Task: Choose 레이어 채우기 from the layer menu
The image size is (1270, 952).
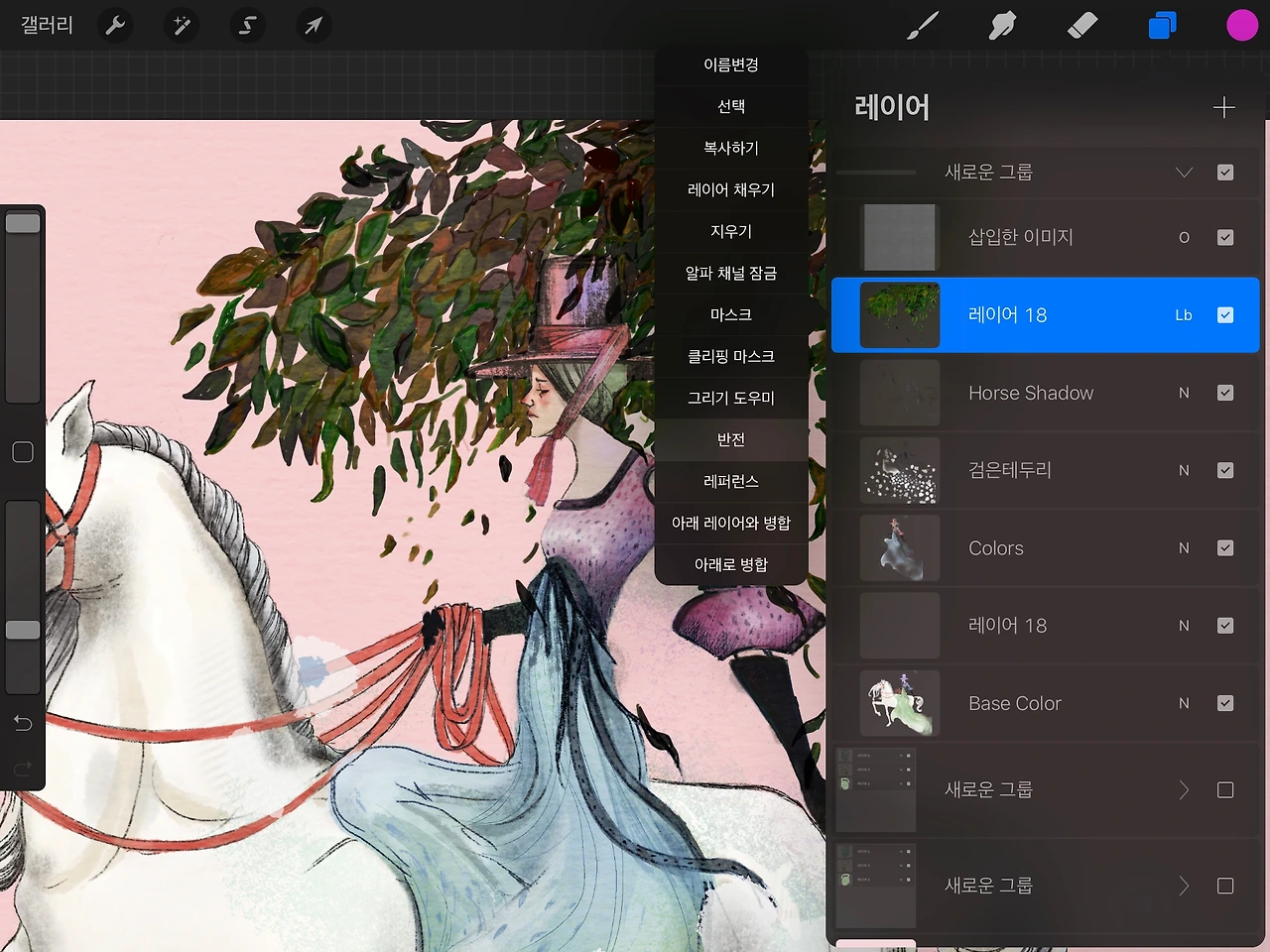Action: 731,189
